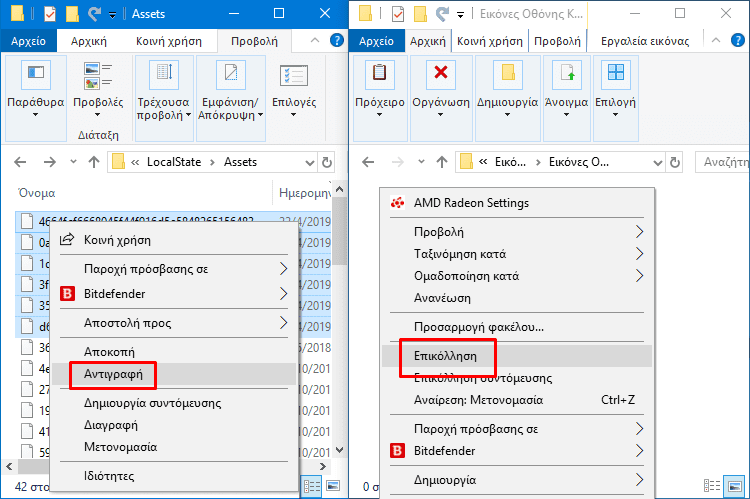The width and height of the screenshot is (750, 499).
Task: Open the Προβολές layout options
Action: pos(98,89)
